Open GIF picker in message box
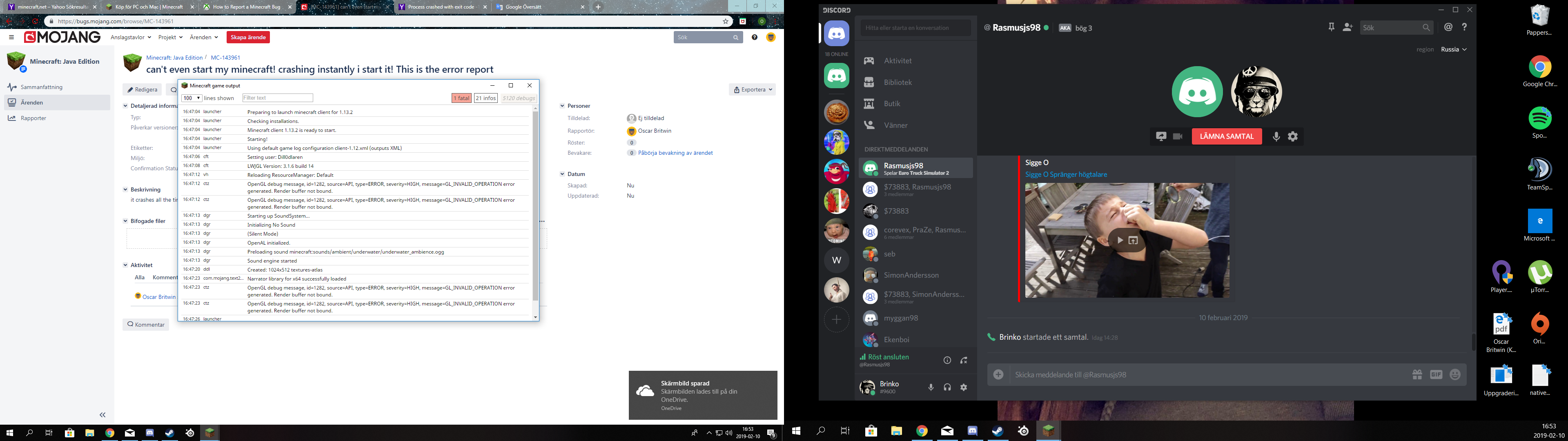 pos(1436,374)
